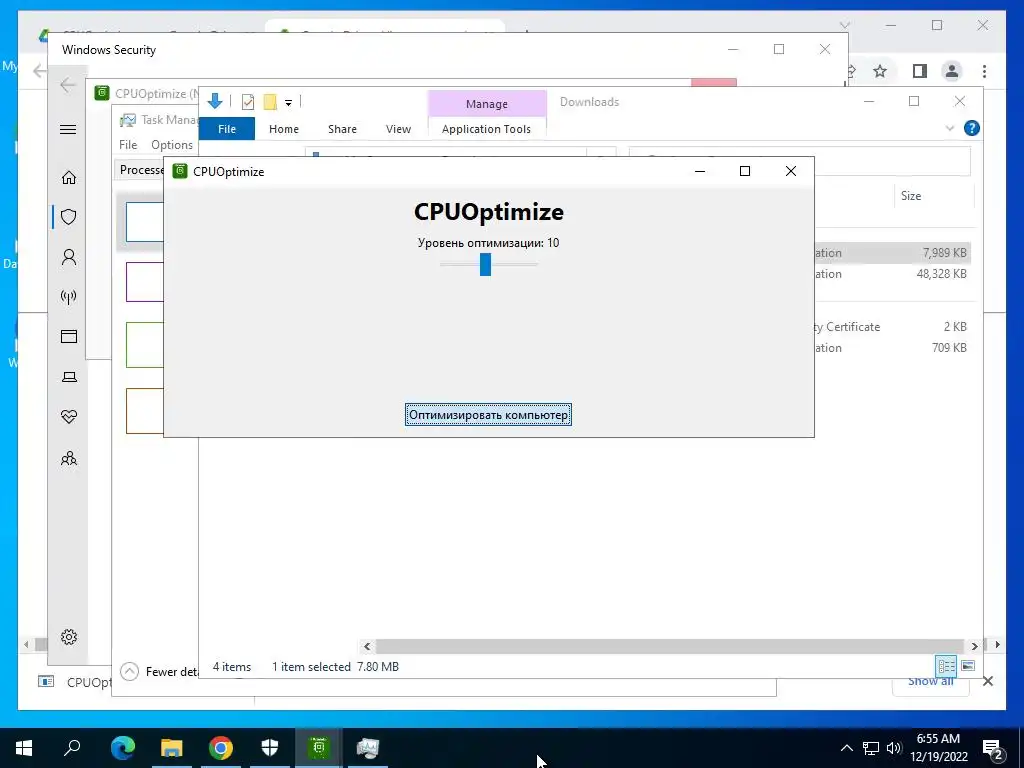This screenshot has width=1024, height=768.
Task: Switch to the Task Manager taskbar icon
Action: [368, 748]
